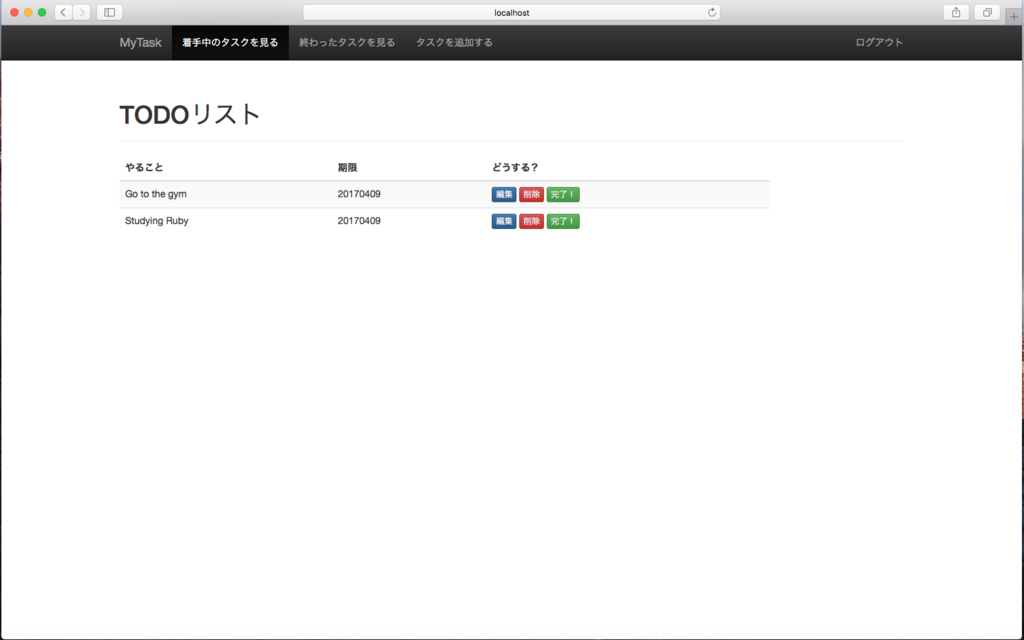This screenshot has height=640, width=1024.
Task: Click the localhost address bar
Action: pos(511,12)
